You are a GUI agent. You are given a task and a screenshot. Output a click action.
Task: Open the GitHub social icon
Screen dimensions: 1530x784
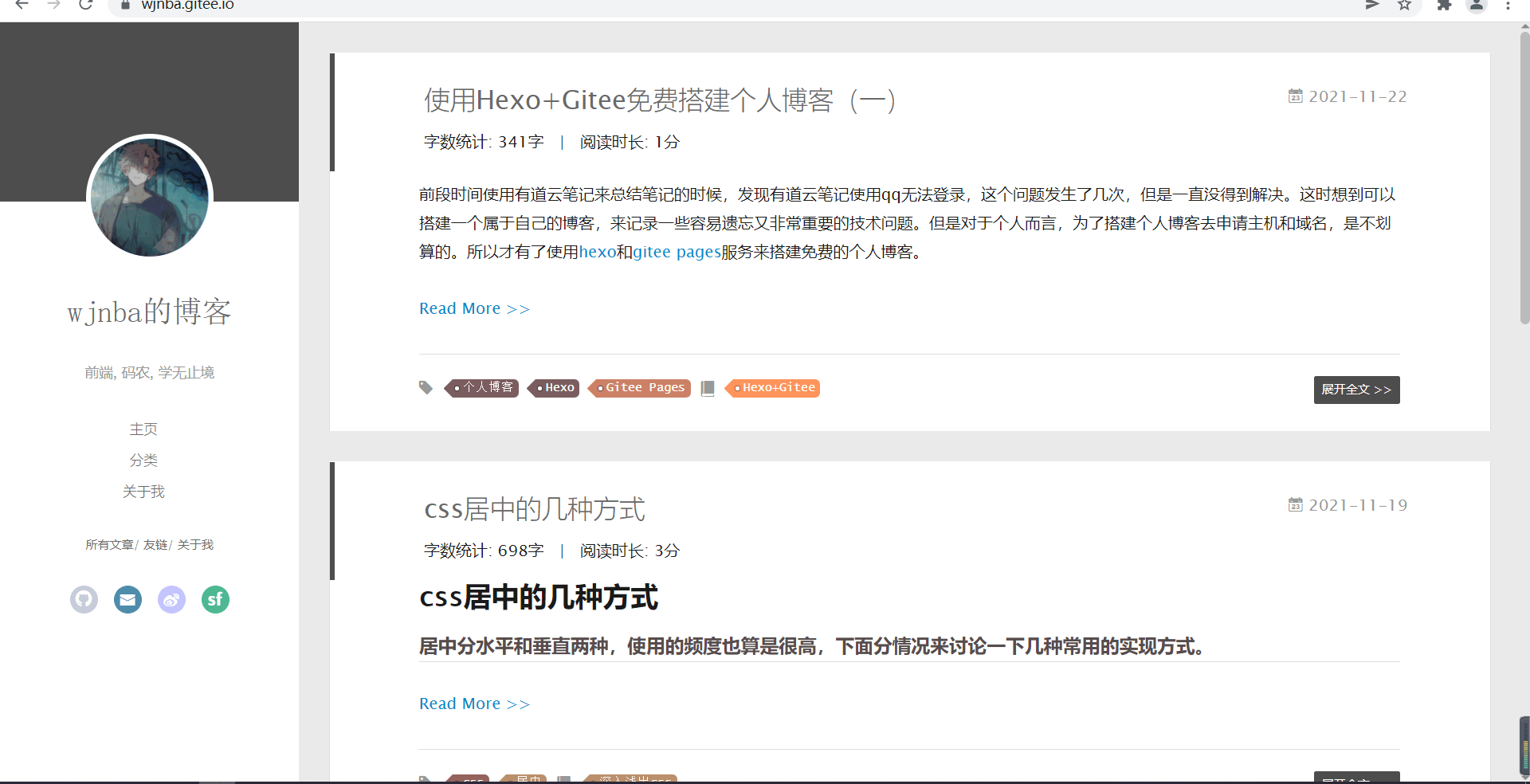84,599
